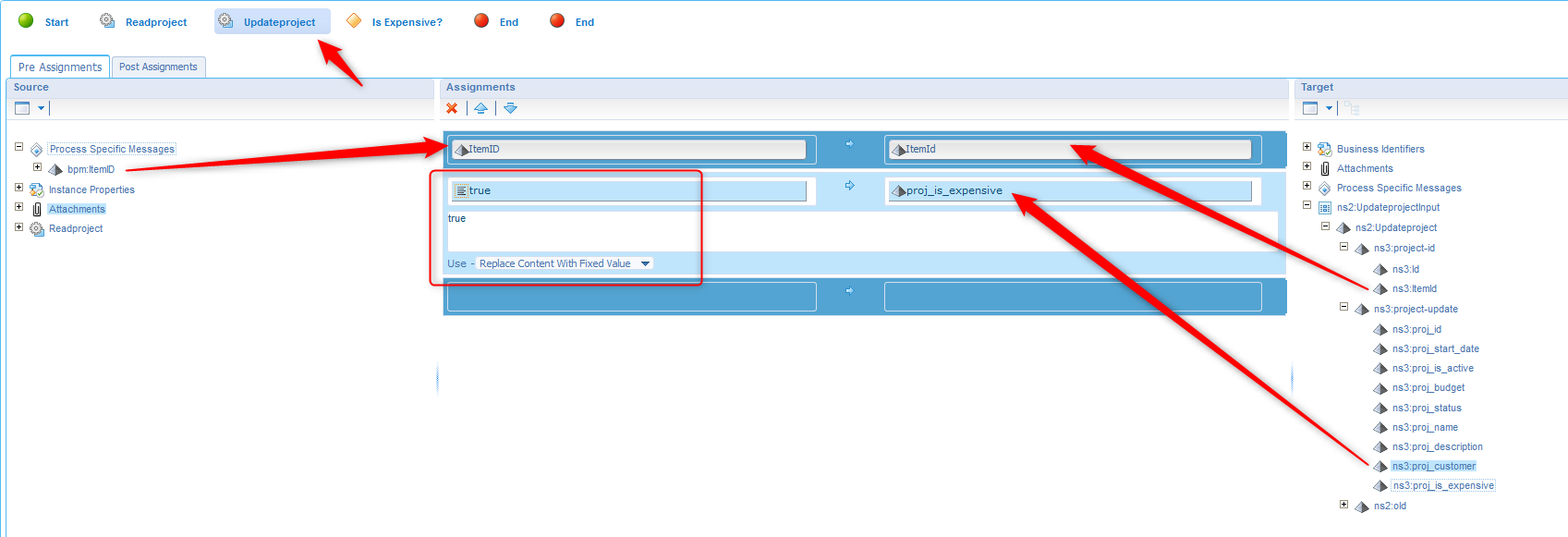Viewport: 1568px width, 537px height.
Task: Expand the ns2:old target node
Action: (1343, 504)
